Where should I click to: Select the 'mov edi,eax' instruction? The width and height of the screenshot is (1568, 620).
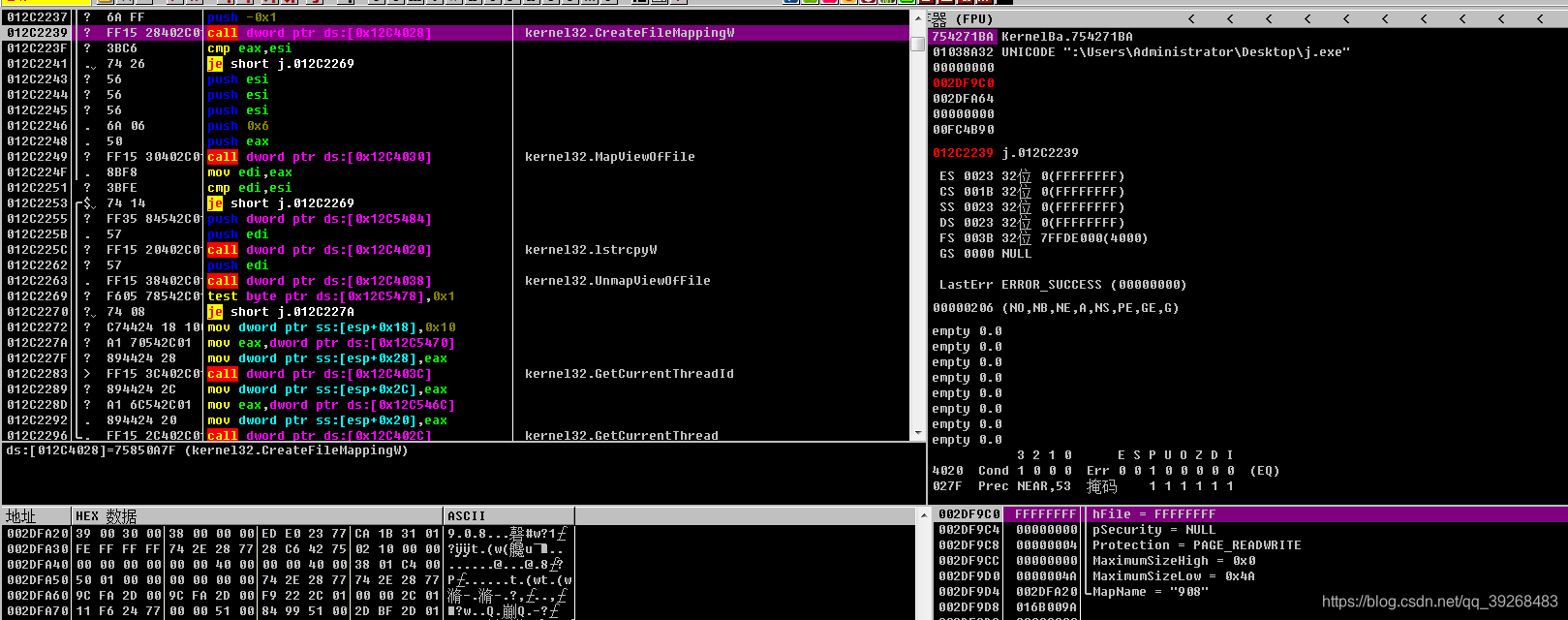(250, 172)
